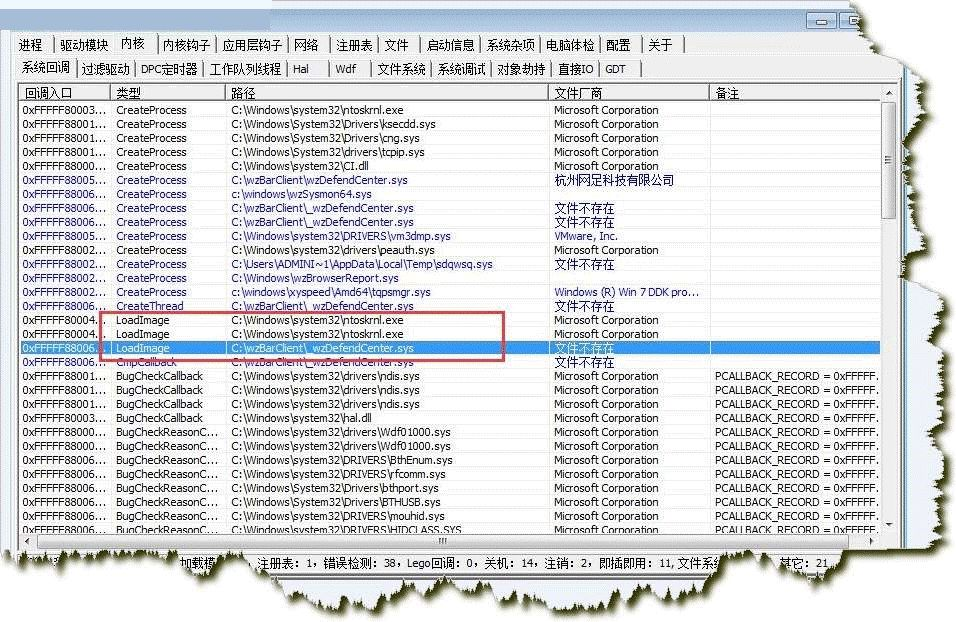Click Windows (R) Win 7 DDK vendor cell
The image size is (956, 622).
pos(626,293)
